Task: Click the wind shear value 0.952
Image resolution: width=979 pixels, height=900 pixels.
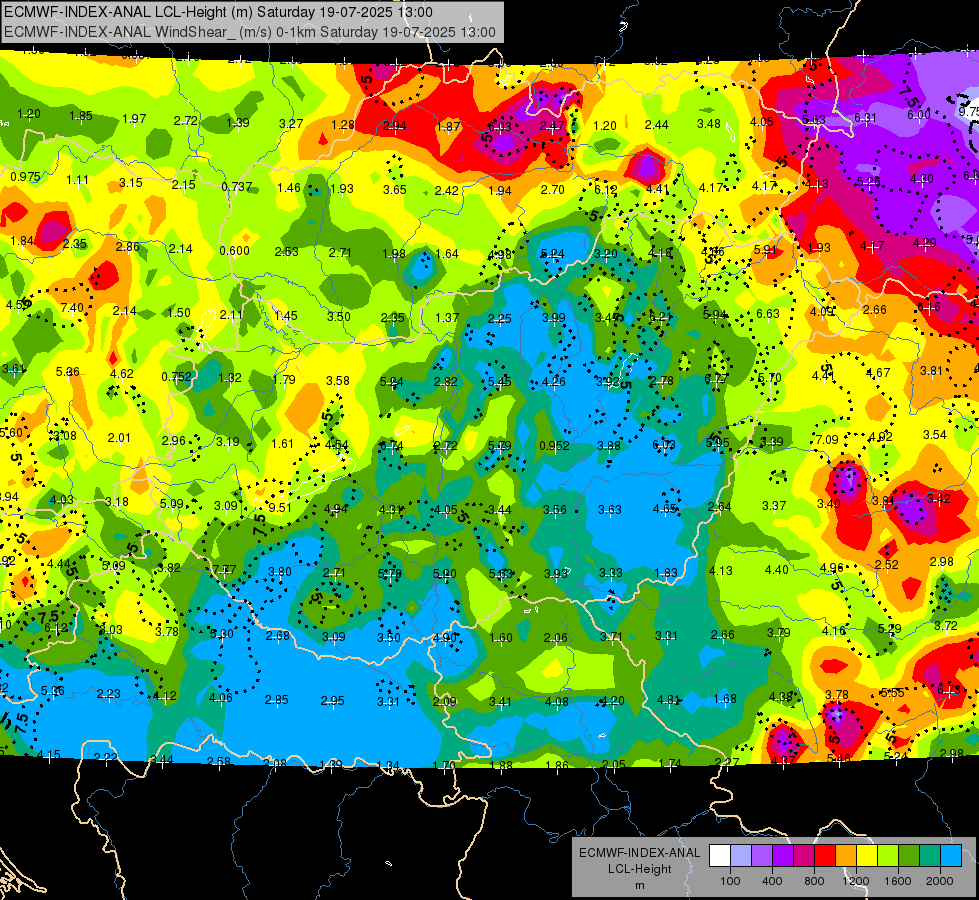Action: (554, 445)
